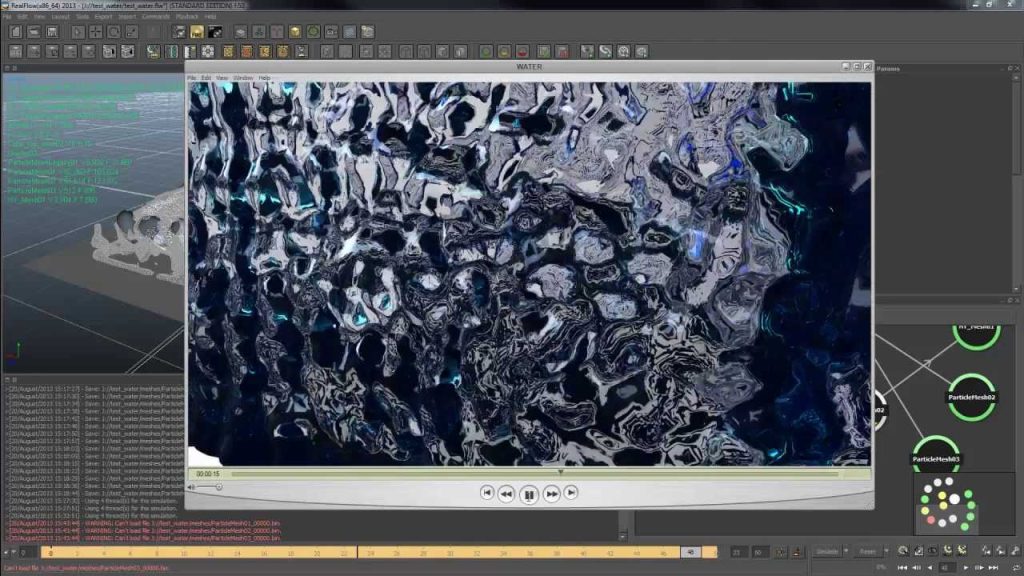
Task: Select the arrow Select tool
Action: (x=78, y=31)
